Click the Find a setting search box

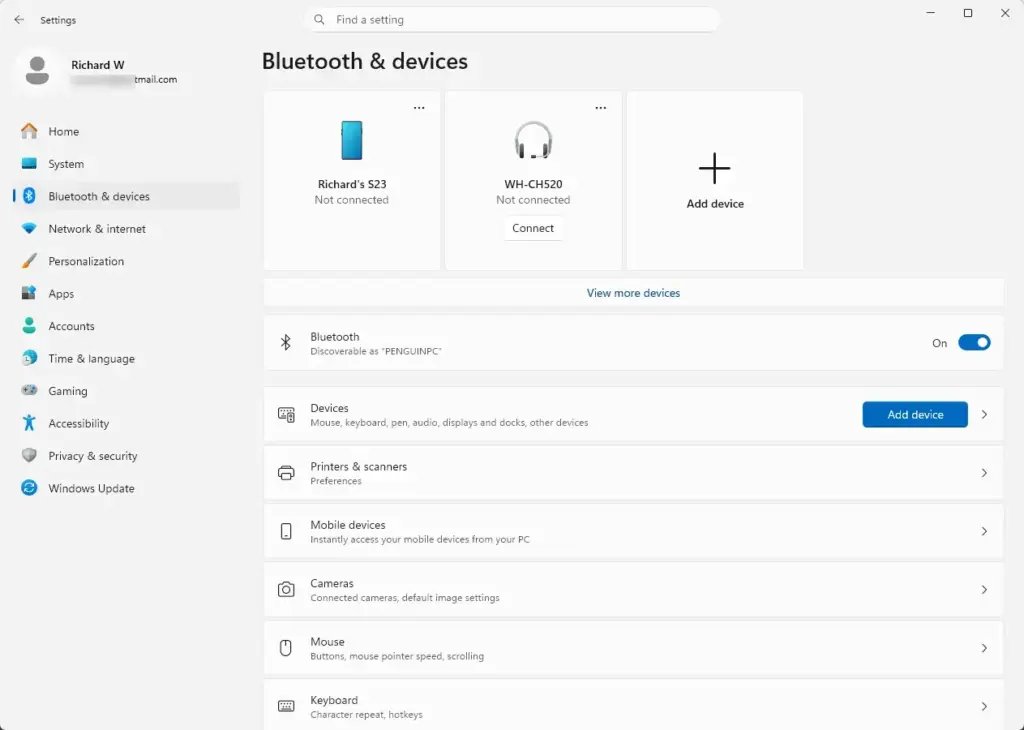512,20
